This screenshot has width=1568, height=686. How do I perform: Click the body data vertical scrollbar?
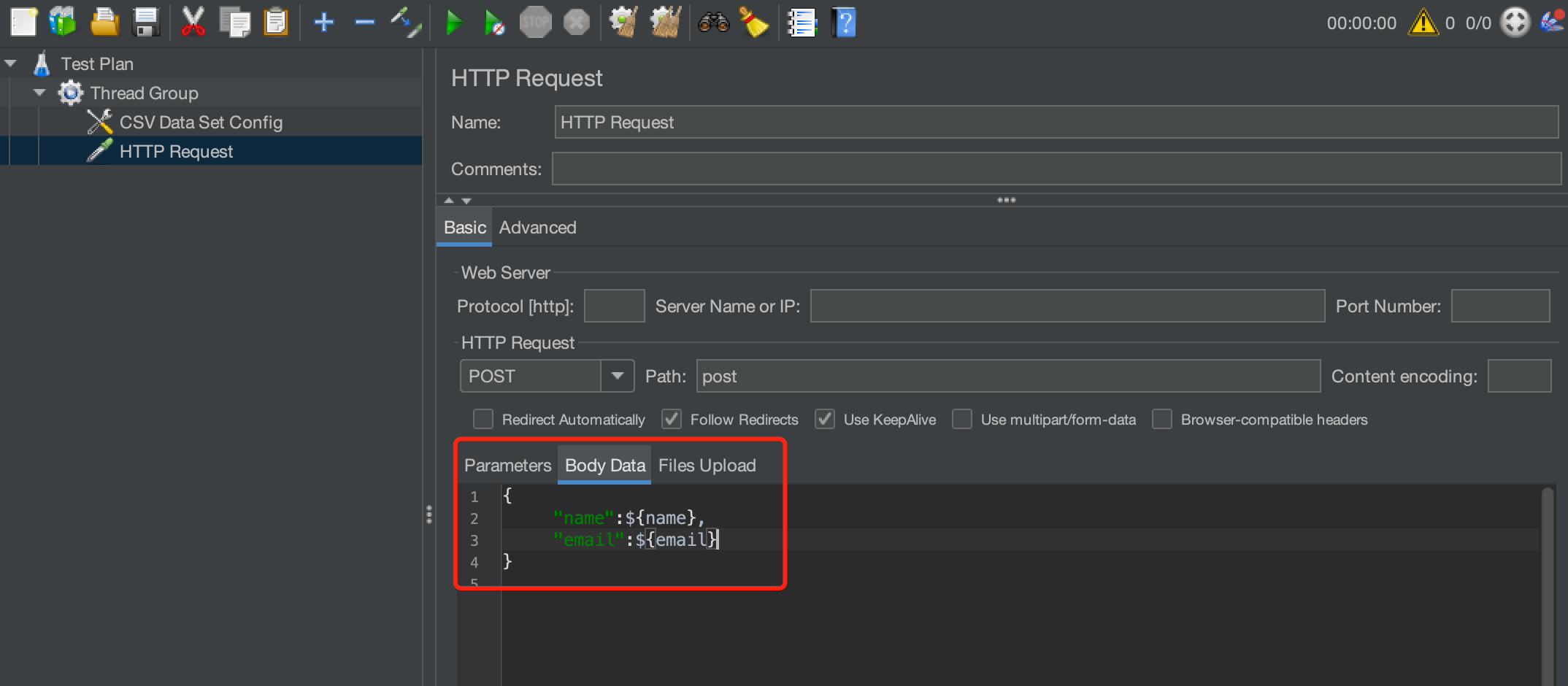click(x=1547, y=585)
